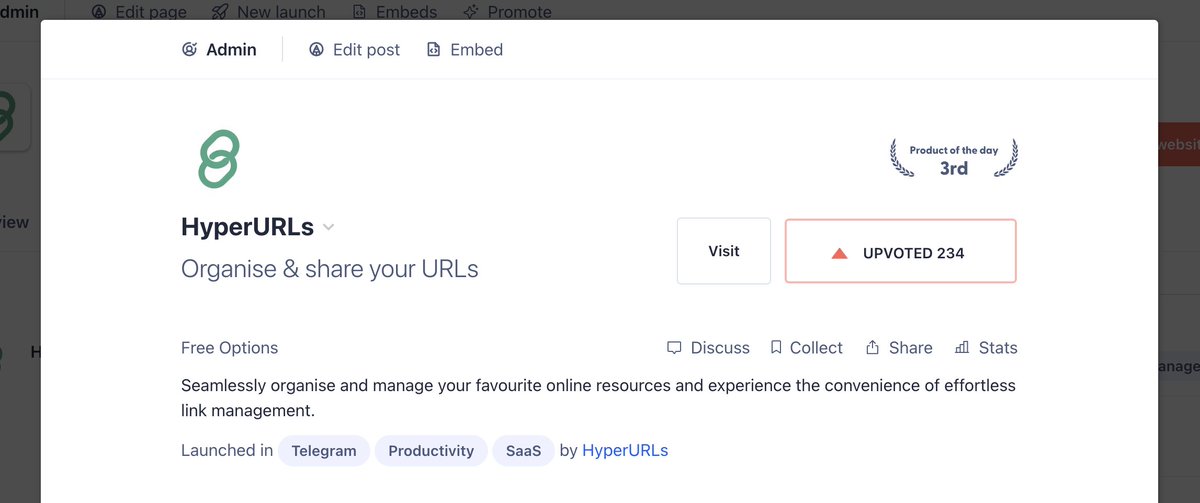This screenshot has height=503, width=1200.
Task: Click New launch in background top bar
Action: [x=269, y=12]
